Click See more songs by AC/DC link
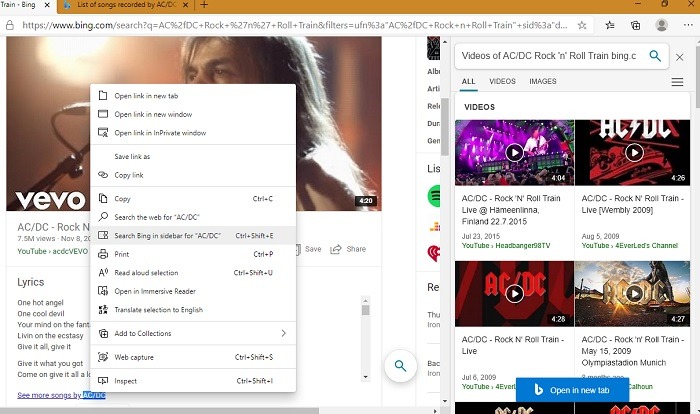Viewport: 700px width, 414px height. (61, 395)
